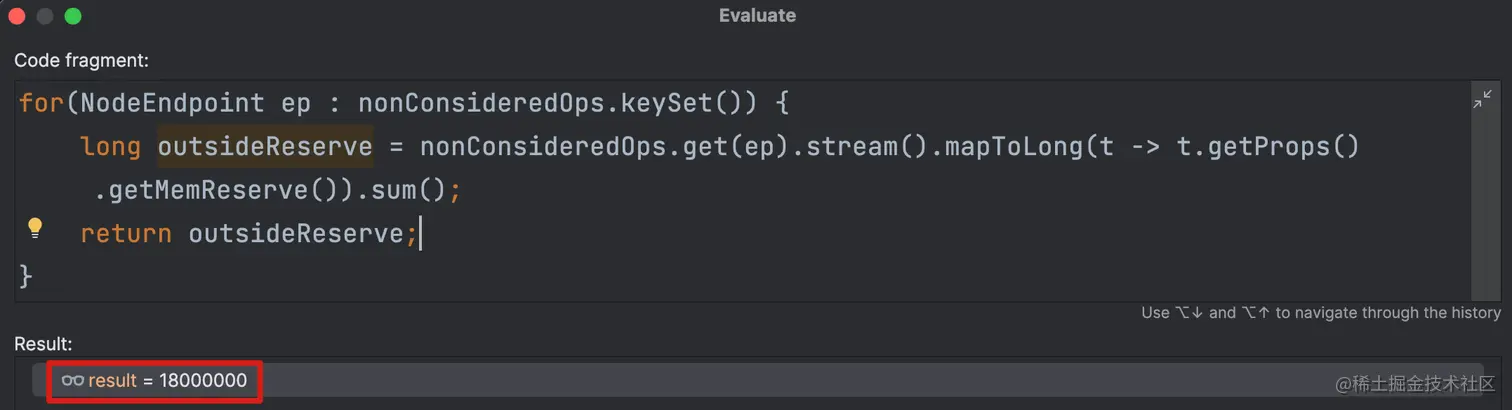Click the 'Code fragment:' label
The image size is (1512, 410).
(81, 61)
